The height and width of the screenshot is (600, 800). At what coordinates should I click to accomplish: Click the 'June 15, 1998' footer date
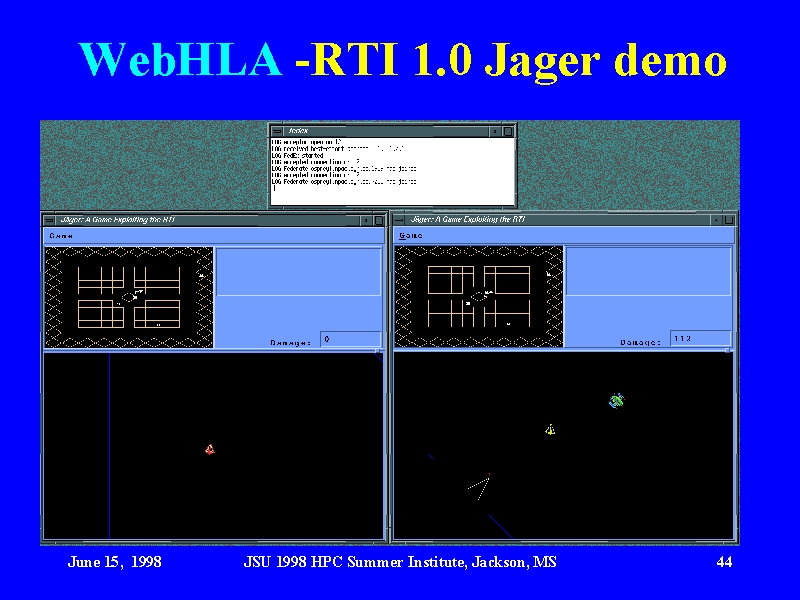pos(114,562)
